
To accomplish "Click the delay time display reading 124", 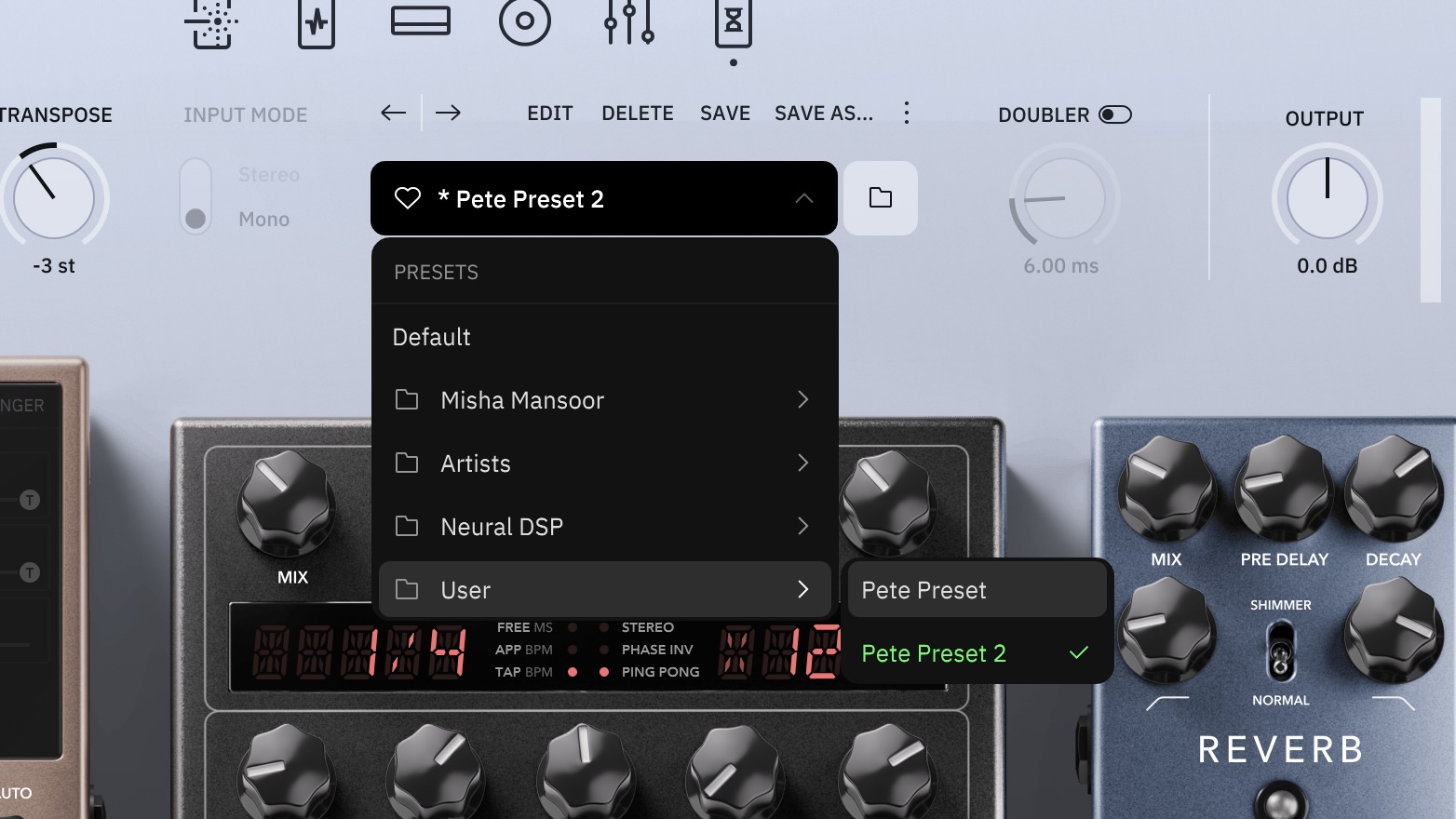I will click(x=359, y=651).
